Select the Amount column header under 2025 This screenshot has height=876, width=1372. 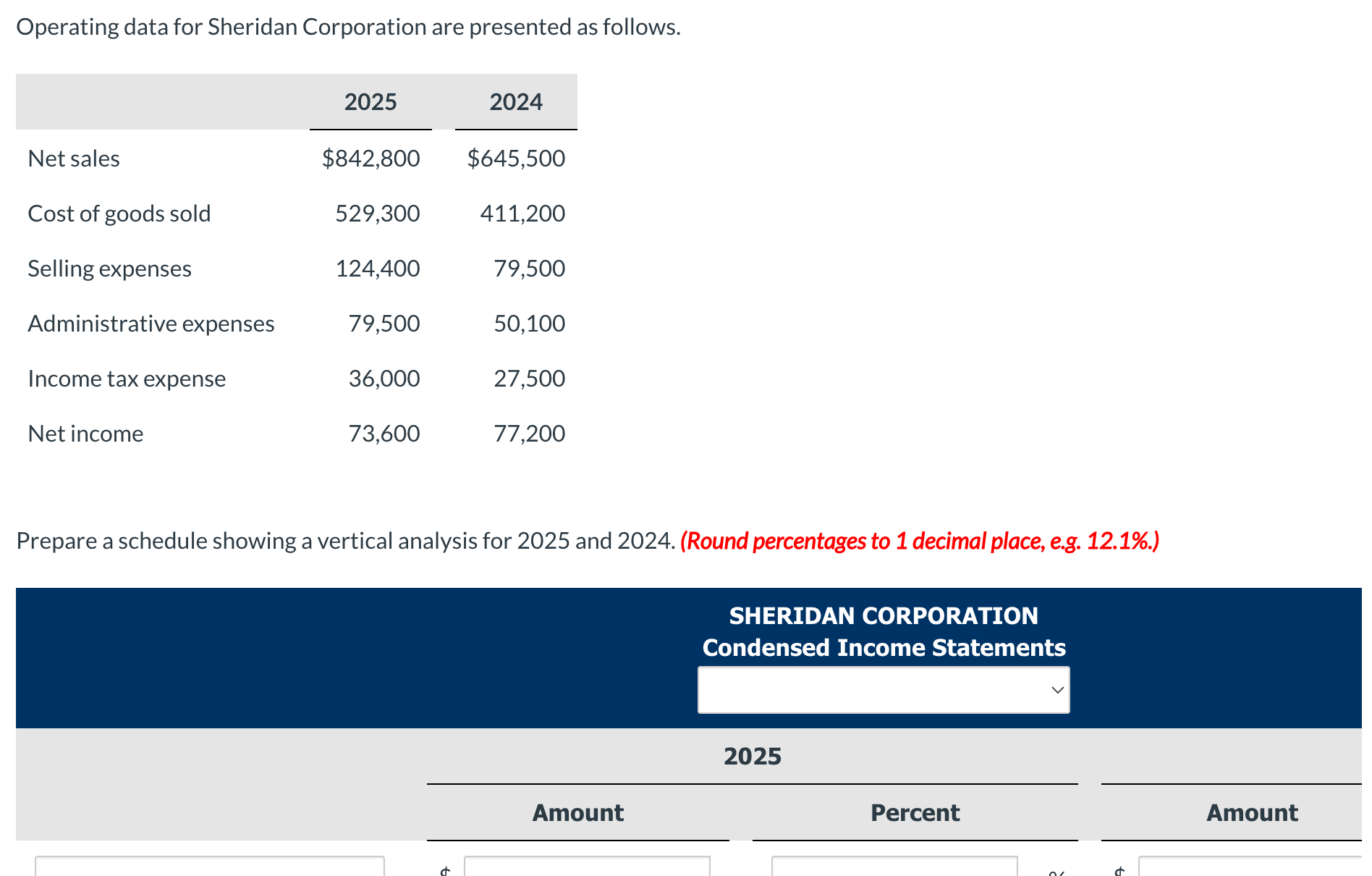577,812
